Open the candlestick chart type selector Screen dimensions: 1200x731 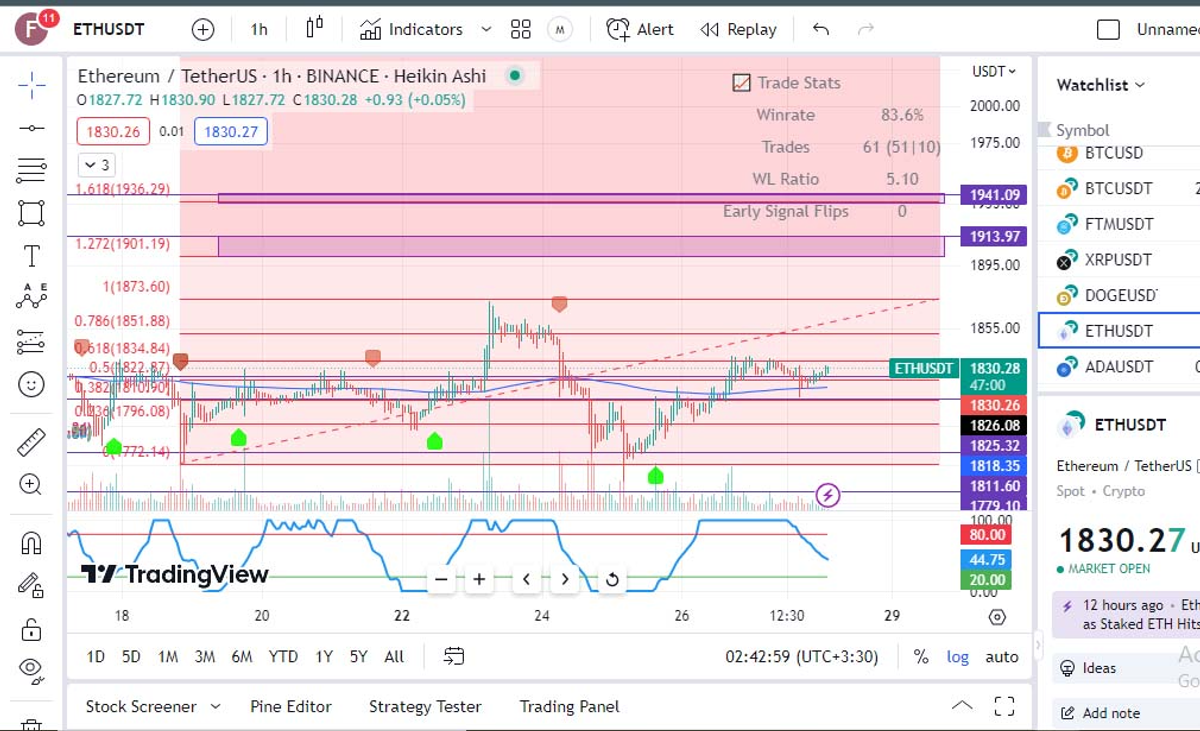pos(314,29)
